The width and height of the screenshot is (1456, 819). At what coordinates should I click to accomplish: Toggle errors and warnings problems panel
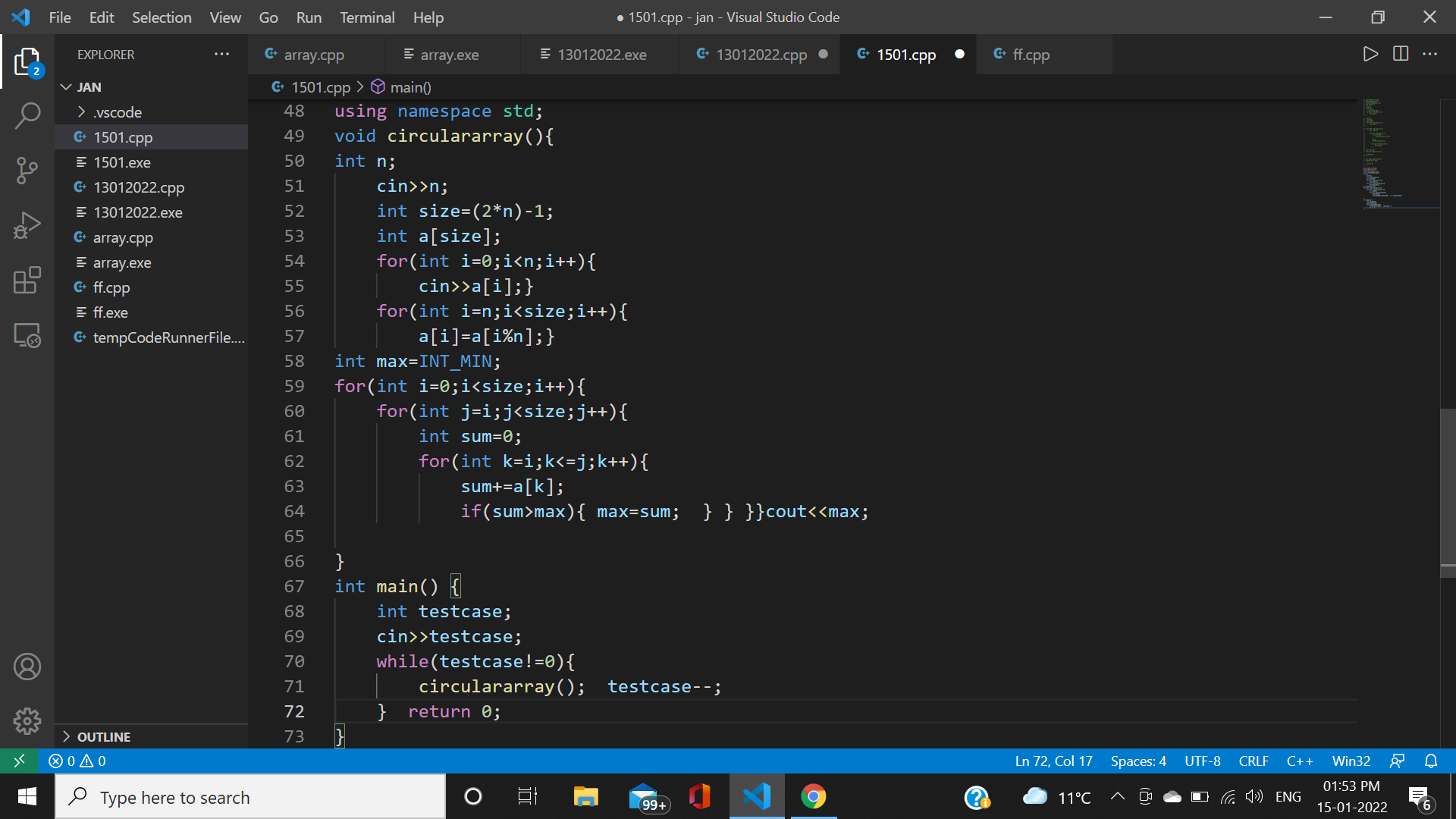(77, 761)
